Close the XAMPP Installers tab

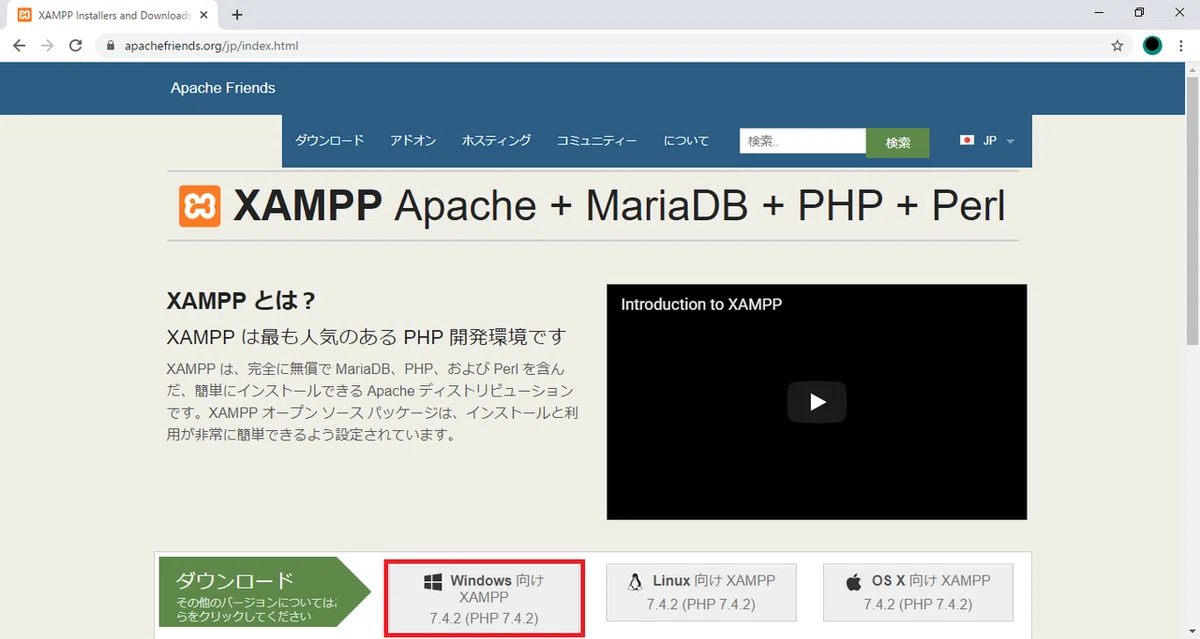coord(206,15)
